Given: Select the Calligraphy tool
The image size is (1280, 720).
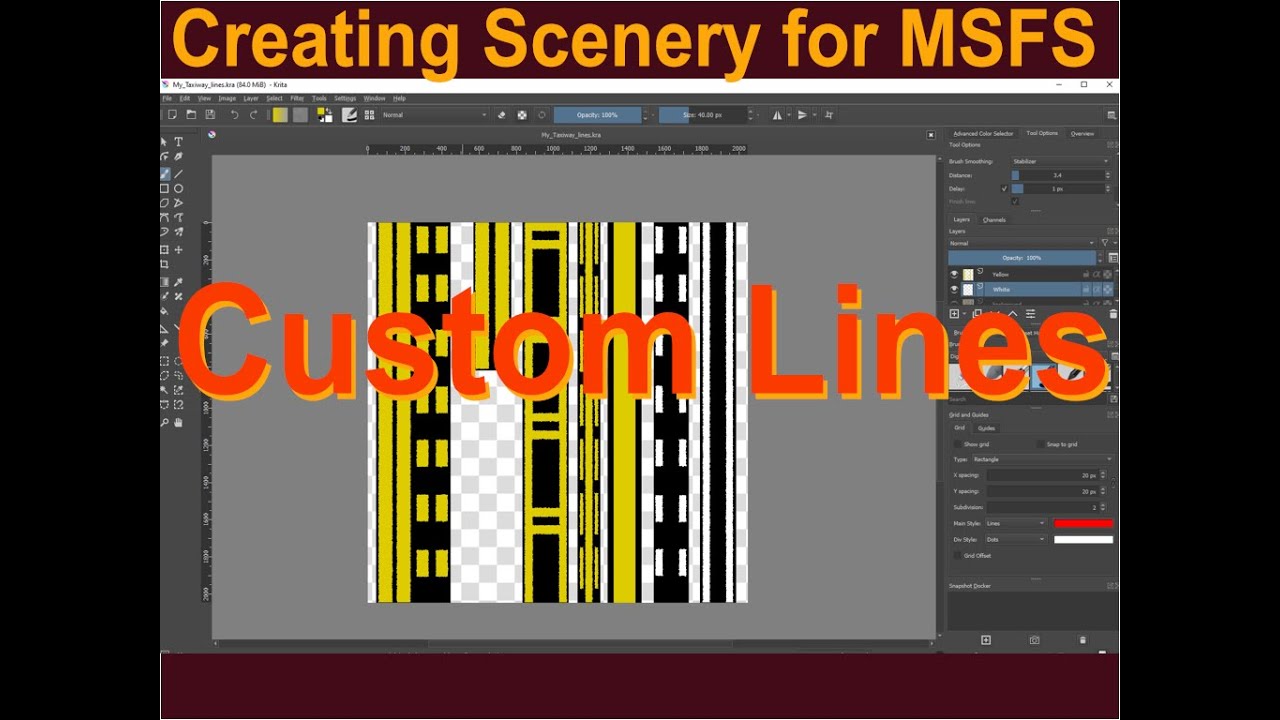Looking at the screenshot, I should 178,157.
